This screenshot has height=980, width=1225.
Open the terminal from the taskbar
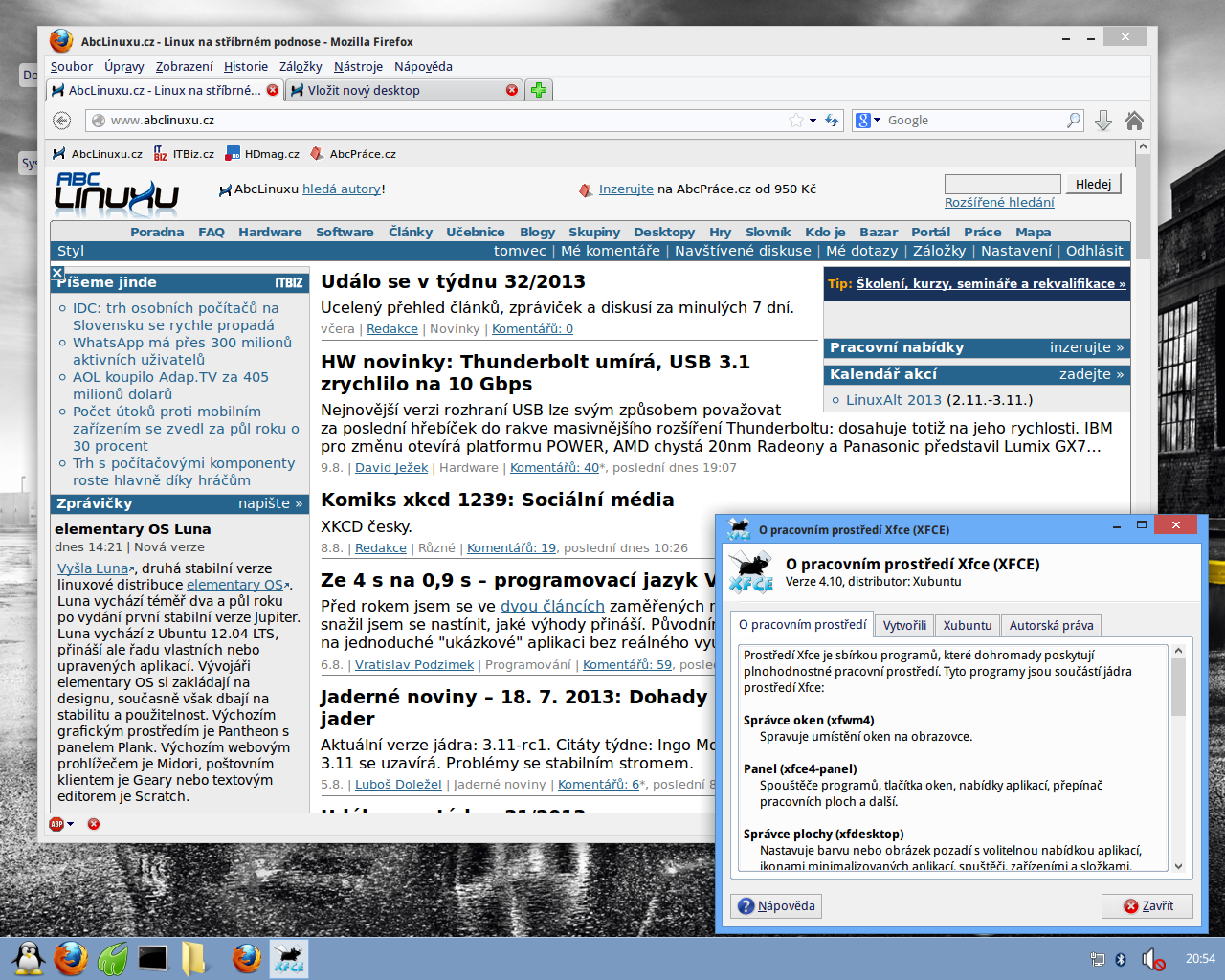(x=153, y=958)
